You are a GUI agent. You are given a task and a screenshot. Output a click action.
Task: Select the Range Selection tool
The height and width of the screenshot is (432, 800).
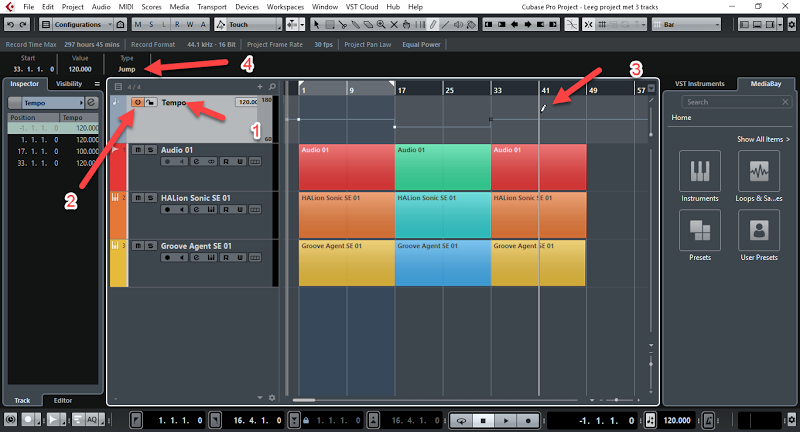click(330, 24)
